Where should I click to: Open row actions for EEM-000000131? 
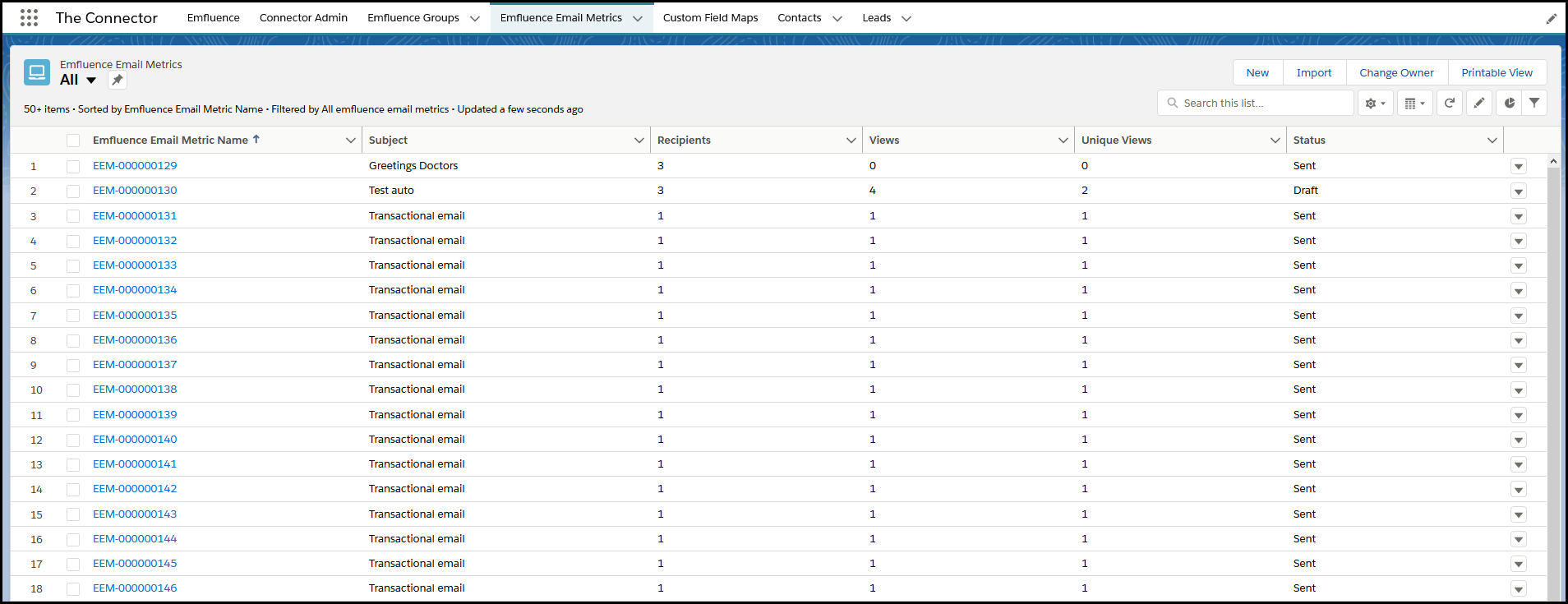[x=1519, y=216]
